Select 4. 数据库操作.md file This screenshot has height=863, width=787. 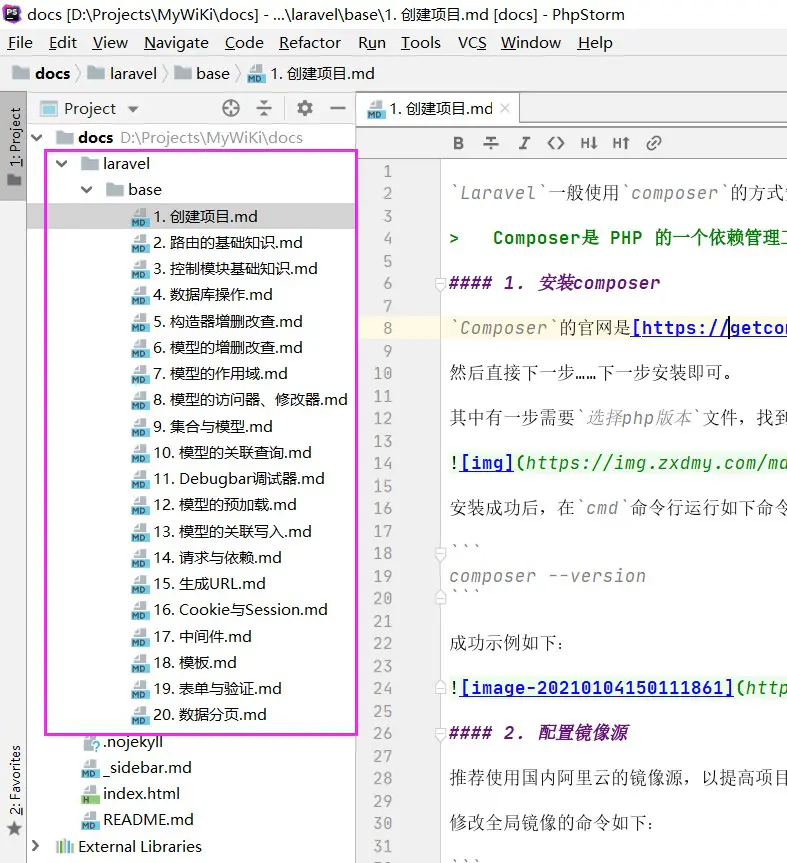click(x=202, y=295)
